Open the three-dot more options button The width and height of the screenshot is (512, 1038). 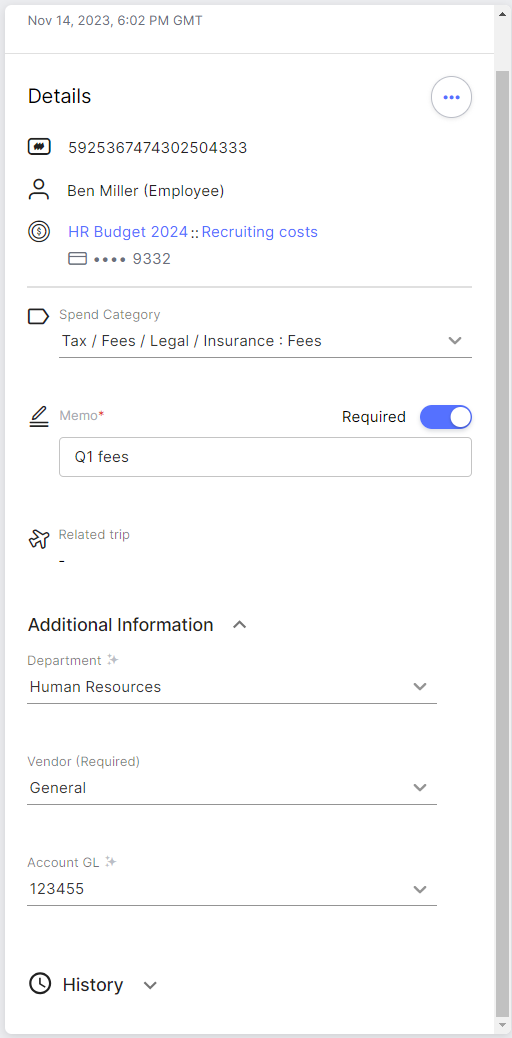(x=451, y=97)
